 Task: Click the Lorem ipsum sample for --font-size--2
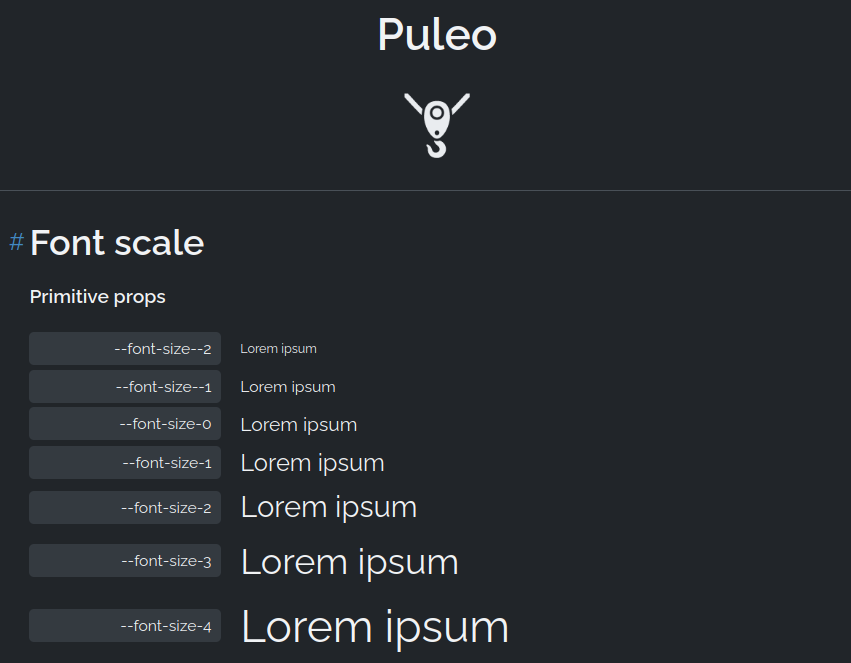pos(278,349)
